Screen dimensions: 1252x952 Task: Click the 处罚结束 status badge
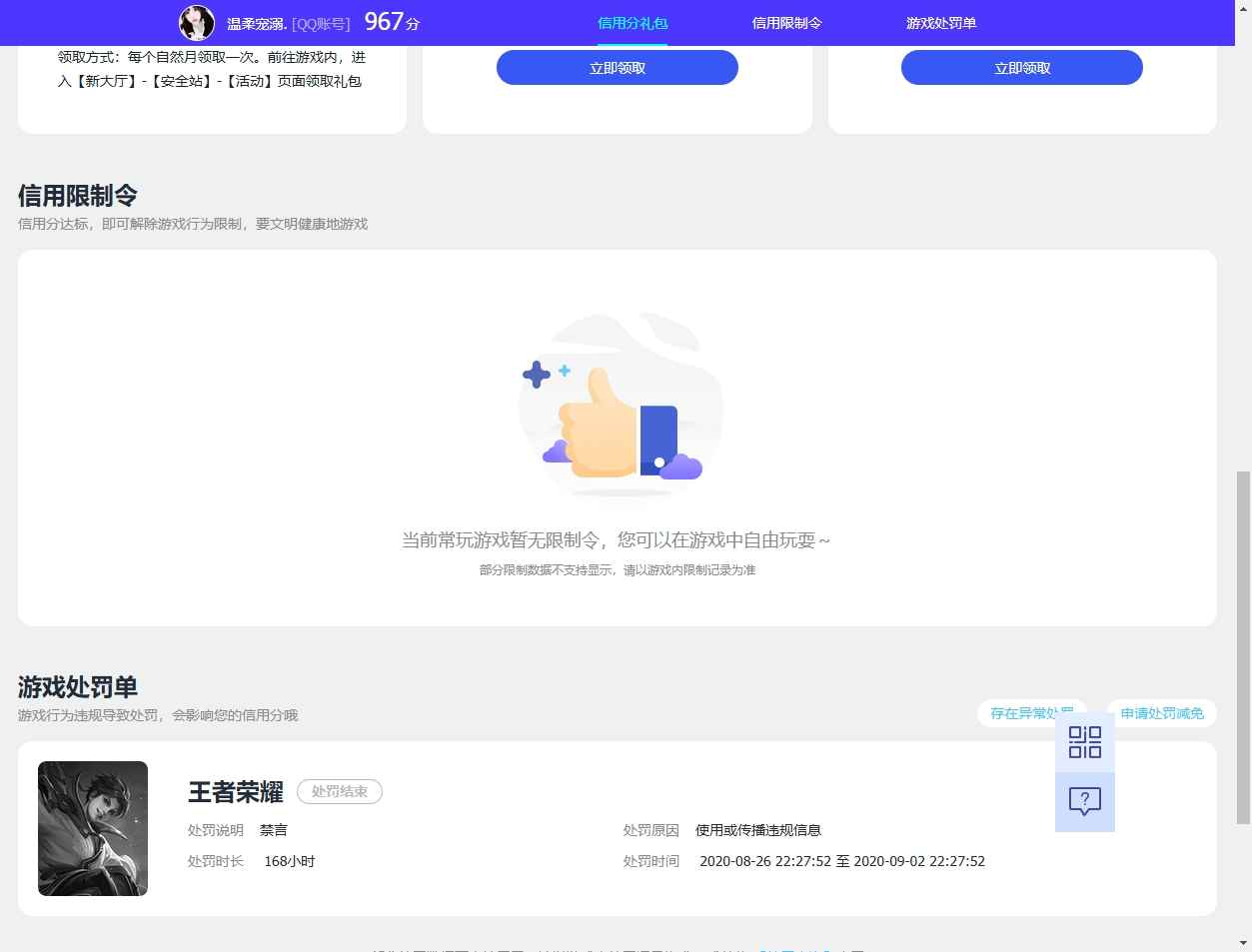point(340,792)
